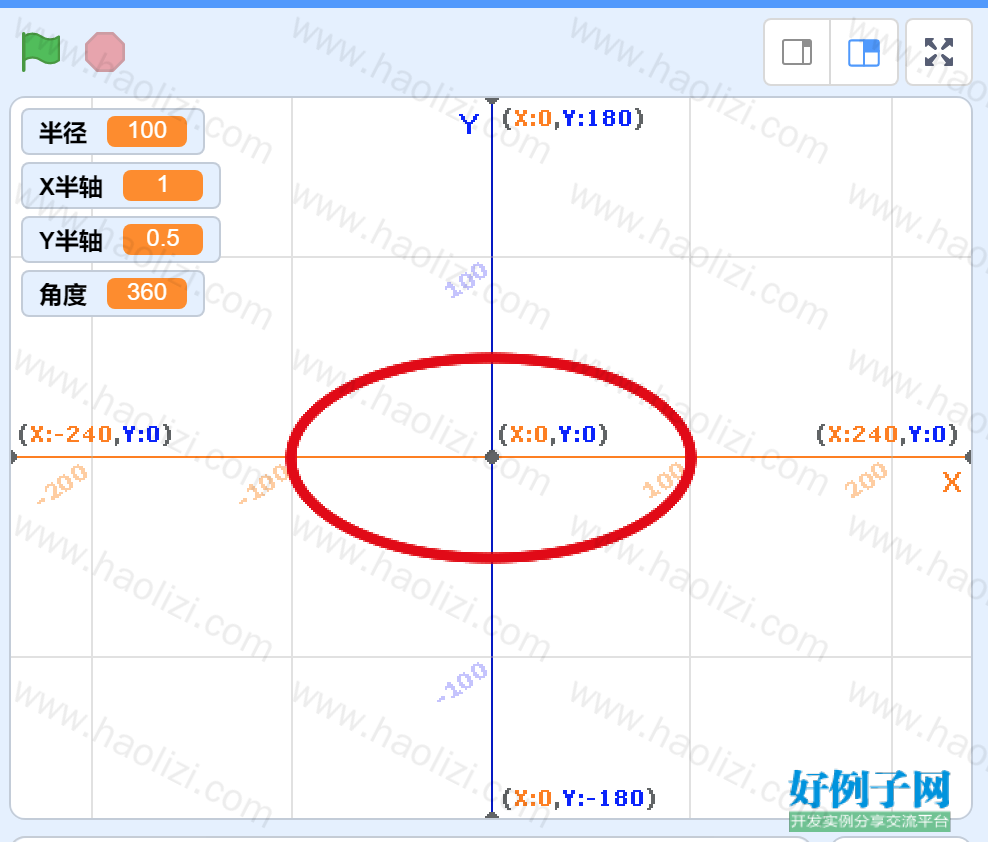Screen dimensions: 988x842
Task: Click the green flag to run
Action: 40,52
